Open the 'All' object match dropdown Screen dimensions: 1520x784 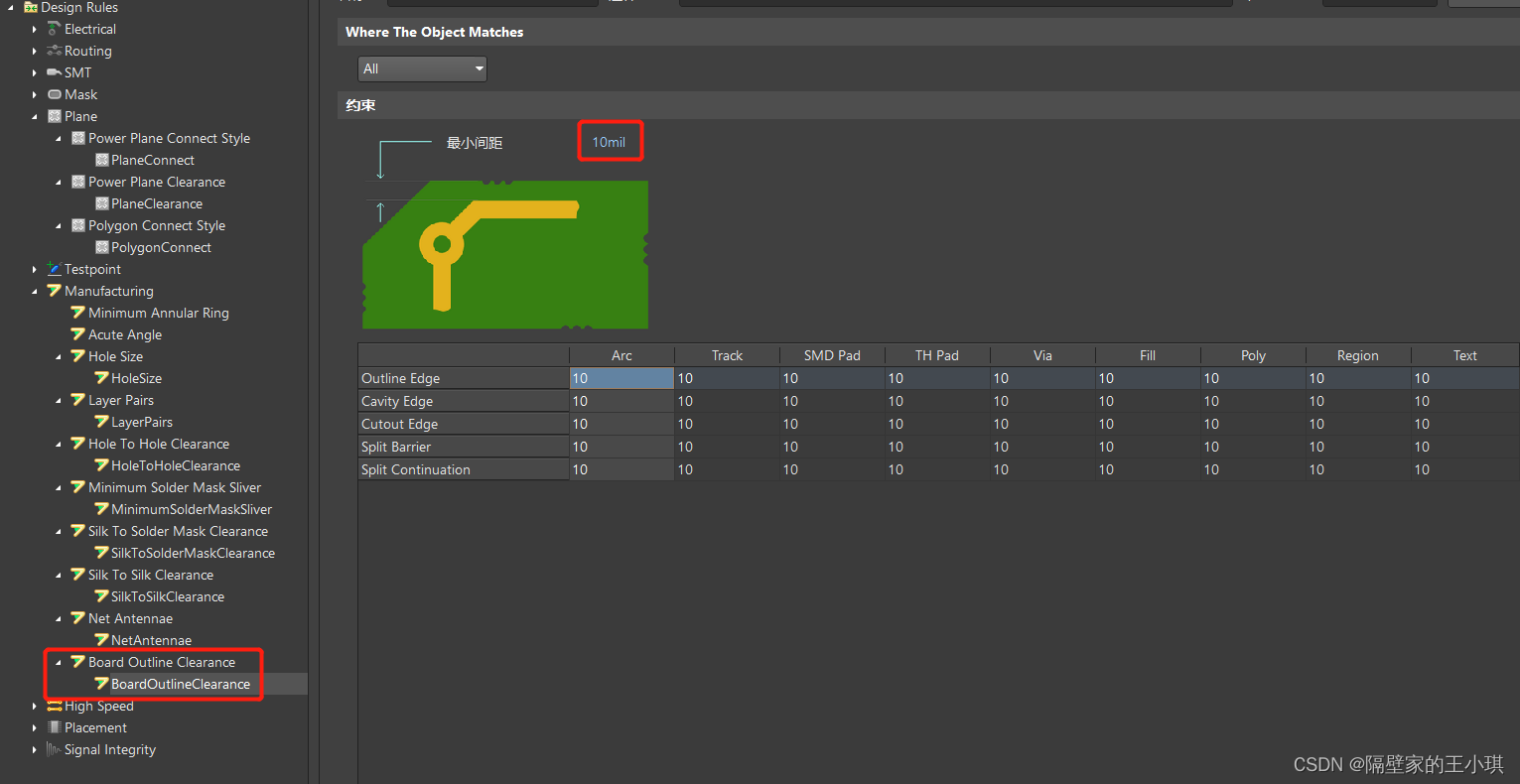point(422,68)
